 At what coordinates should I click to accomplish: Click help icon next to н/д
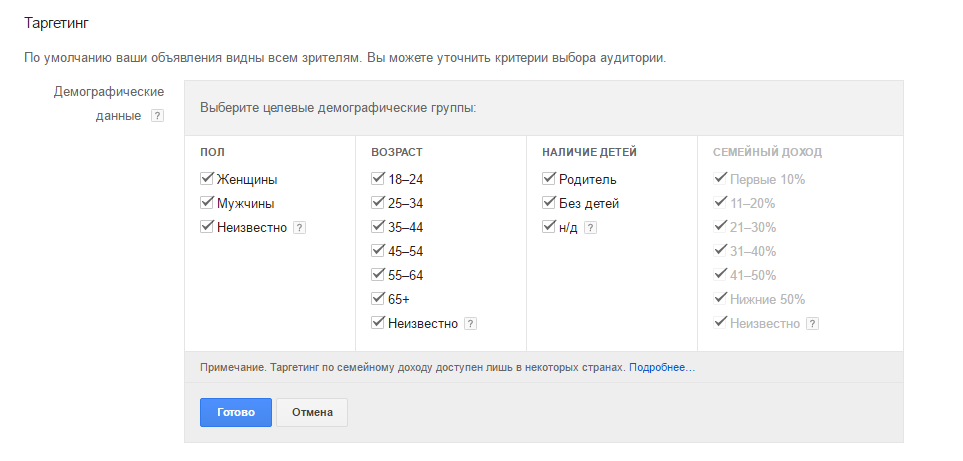click(x=590, y=227)
